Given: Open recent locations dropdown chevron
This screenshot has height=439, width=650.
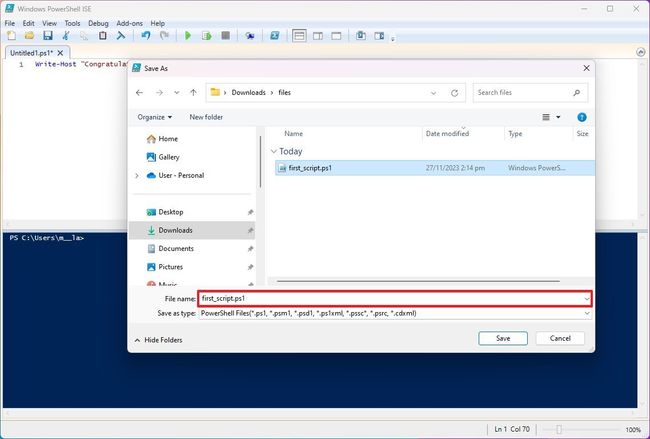Looking at the screenshot, I should (x=177, y=92).
